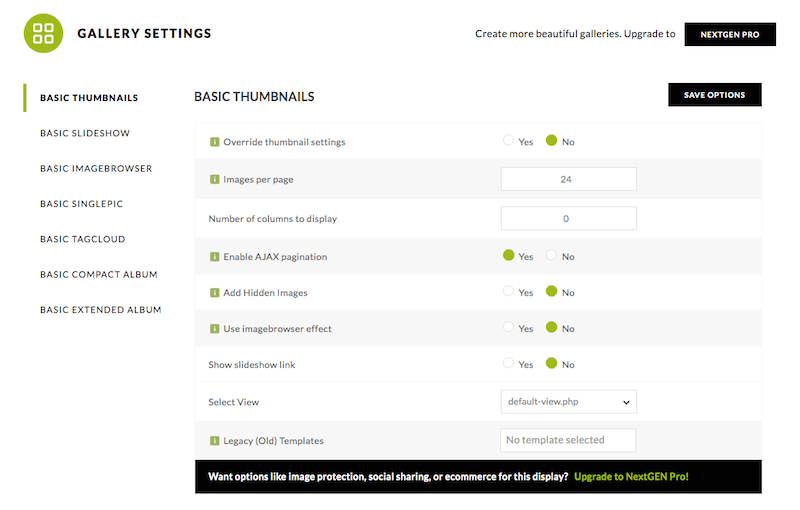Click the Basic Thumbnails section heading

[254, 97]
